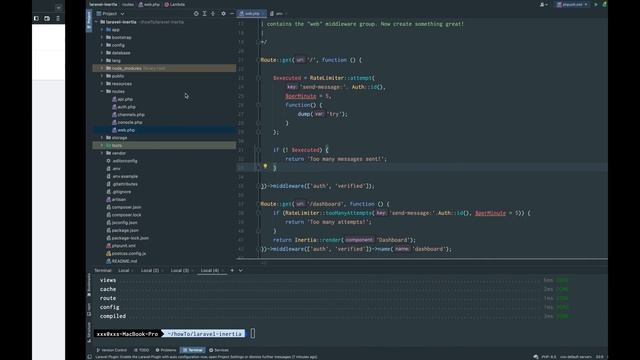This screenshot has width=640, height=360.
Task: Click the debug bug icon in top toolbar
Action: click(x=605, y=4)
